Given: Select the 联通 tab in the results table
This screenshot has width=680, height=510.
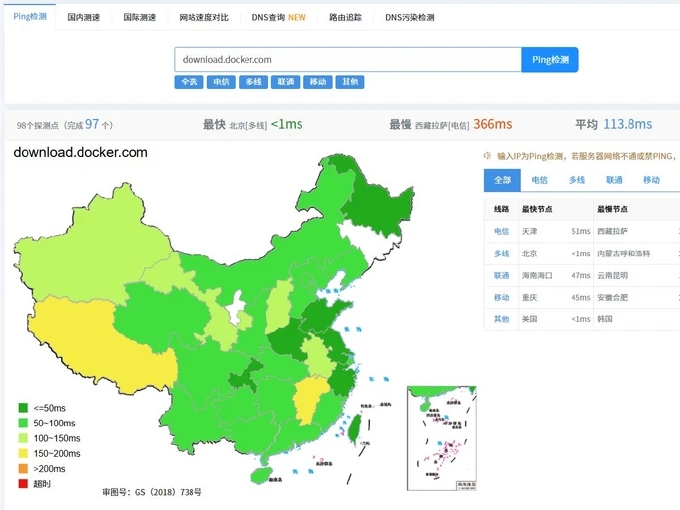Looking at the screenshot, I should [614, 180].
